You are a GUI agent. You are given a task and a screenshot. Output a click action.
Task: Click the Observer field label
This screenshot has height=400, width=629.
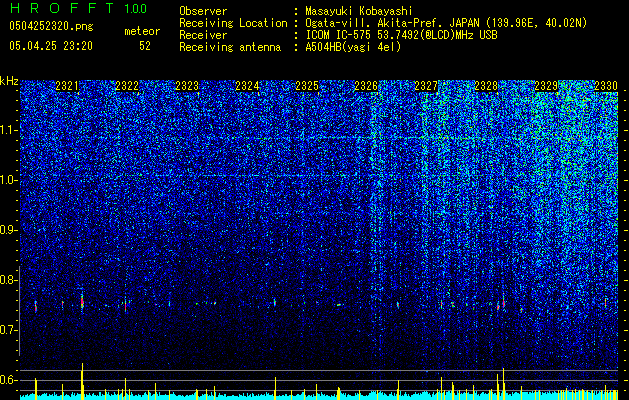coord(203,11)
